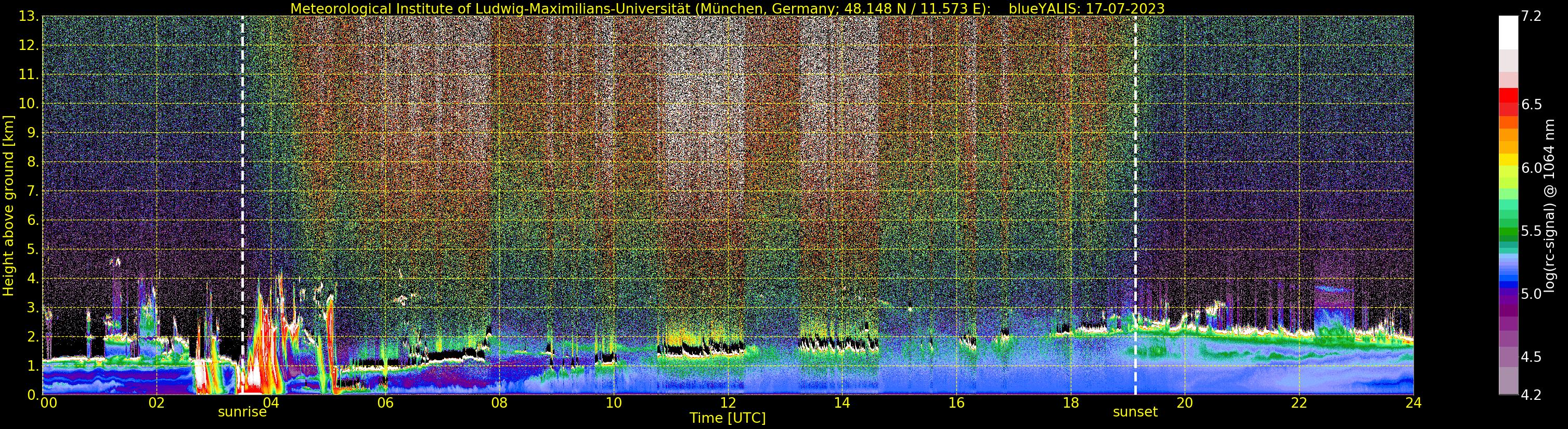Click the '4.' height tick label
The height and width of the screenshot is (429, 1568).
[33, 279]
